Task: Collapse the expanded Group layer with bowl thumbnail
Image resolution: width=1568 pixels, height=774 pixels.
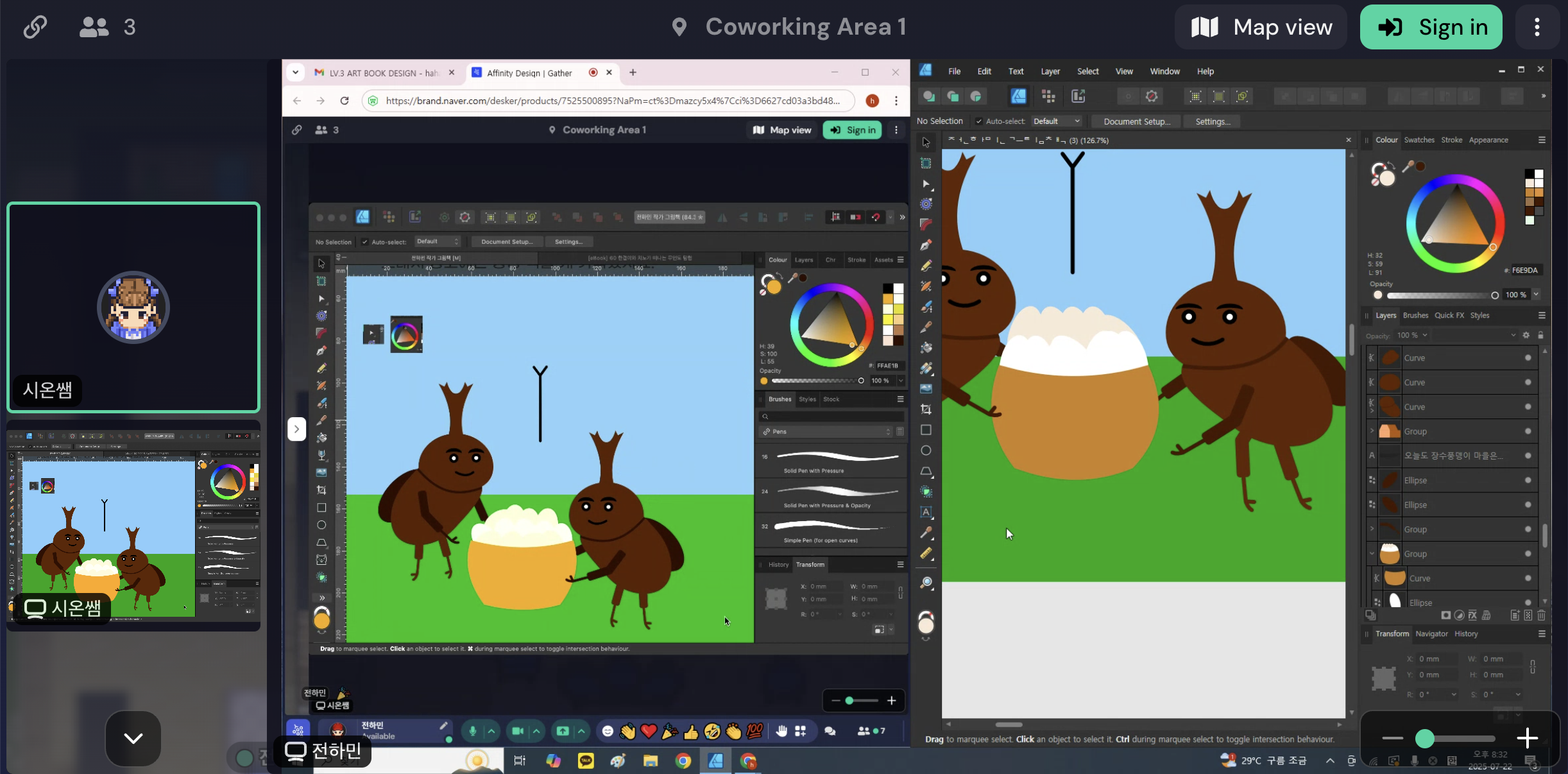Action: click(x=1372, y=553)
